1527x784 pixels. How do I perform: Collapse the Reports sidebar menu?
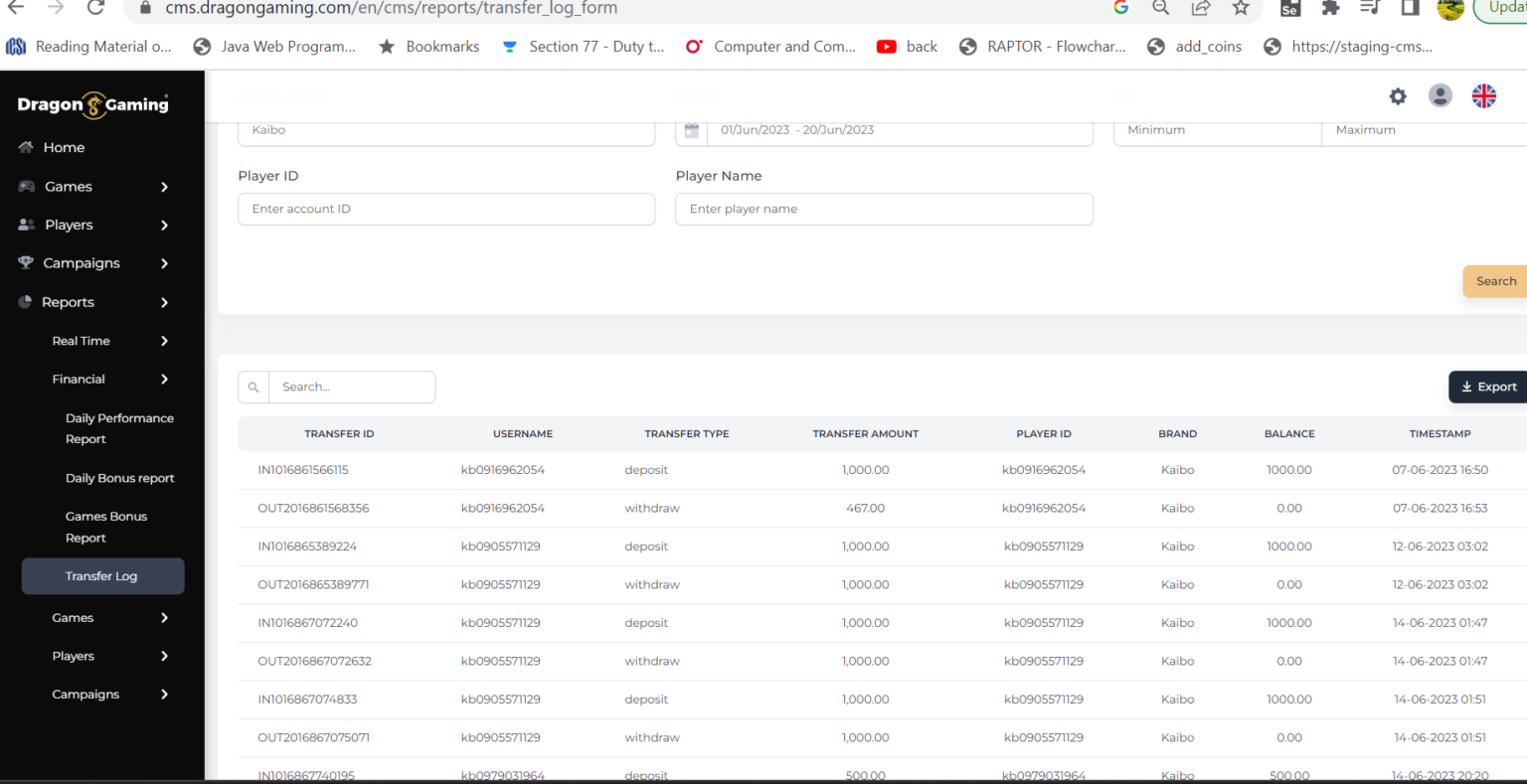(69, 302)
